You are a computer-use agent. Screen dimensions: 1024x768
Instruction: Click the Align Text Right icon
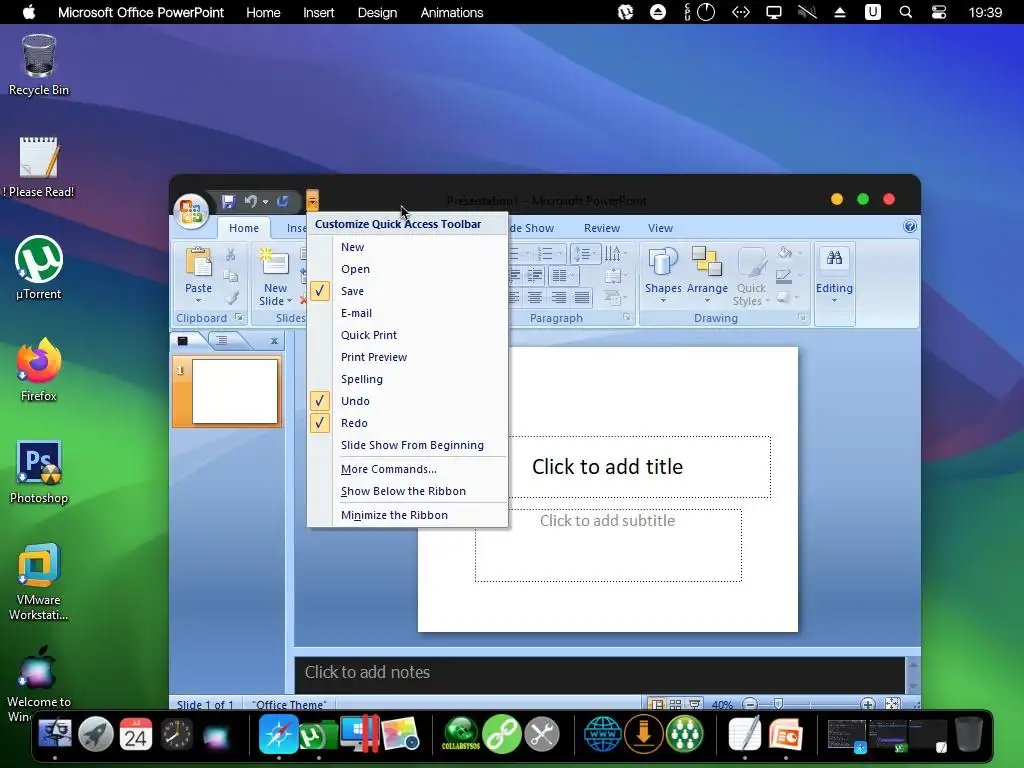click(x=558, y=298)
